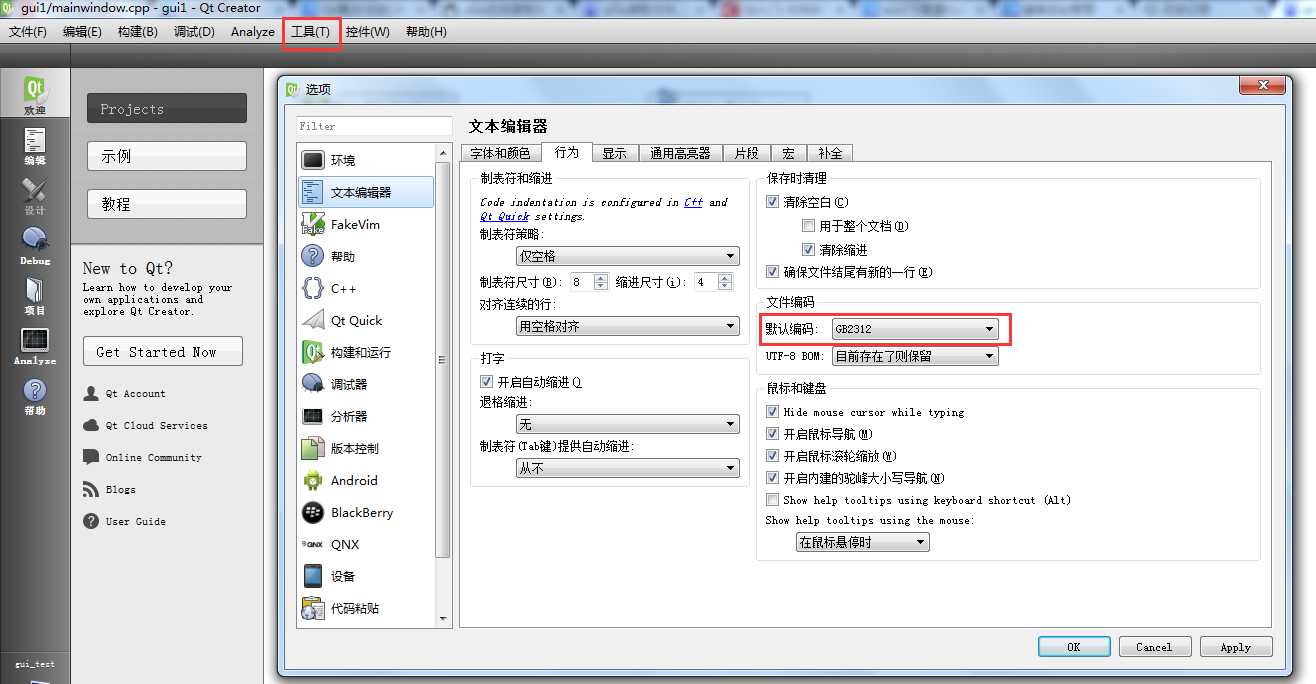This screenshot has height=684, width=1316.
Task: Switch to 片段 tab
Action: [746, 153]
